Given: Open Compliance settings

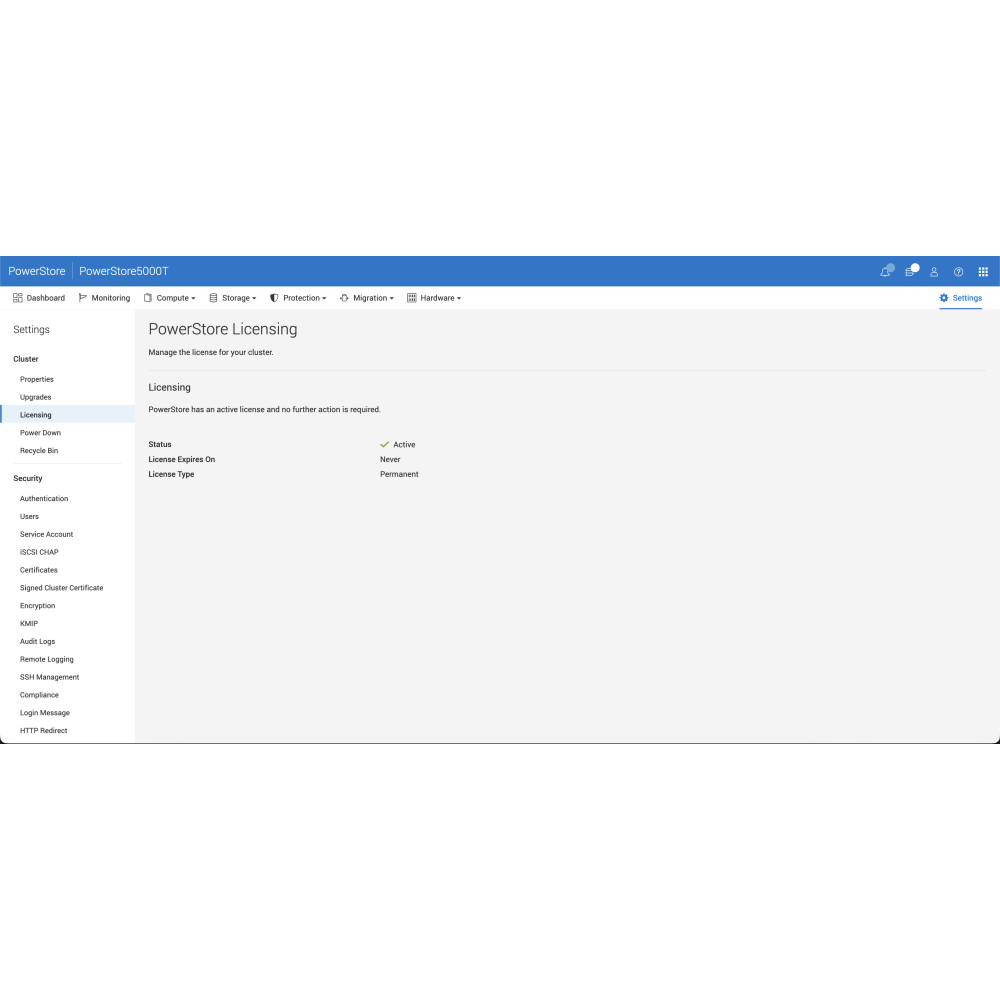Looking at the screenshot, I should click(39, 695).
